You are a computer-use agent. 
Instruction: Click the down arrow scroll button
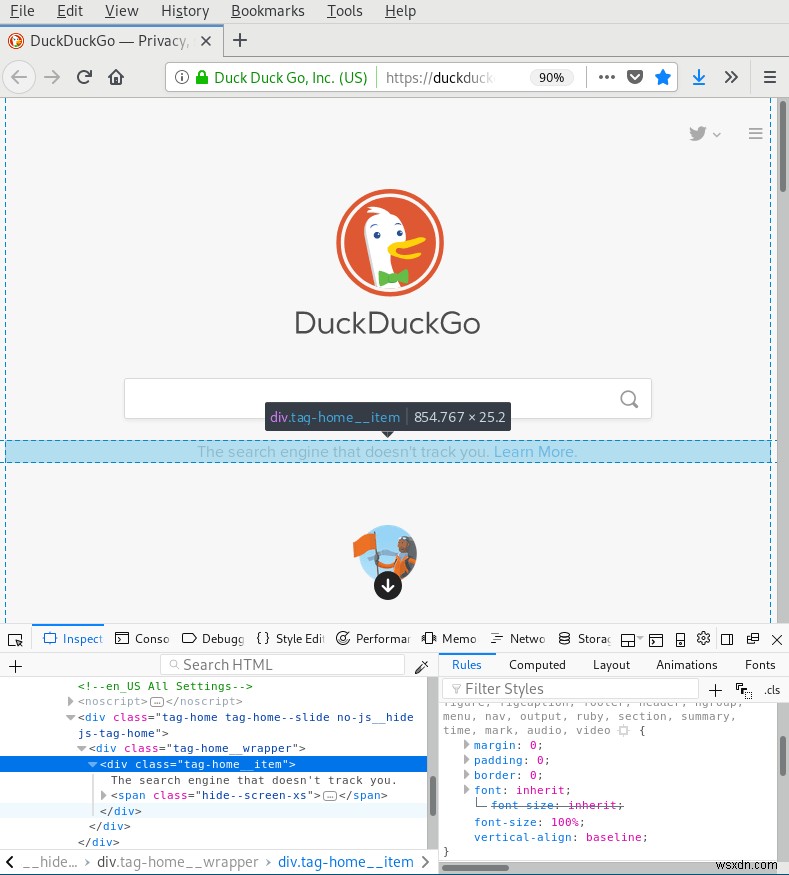click(388, 586)
